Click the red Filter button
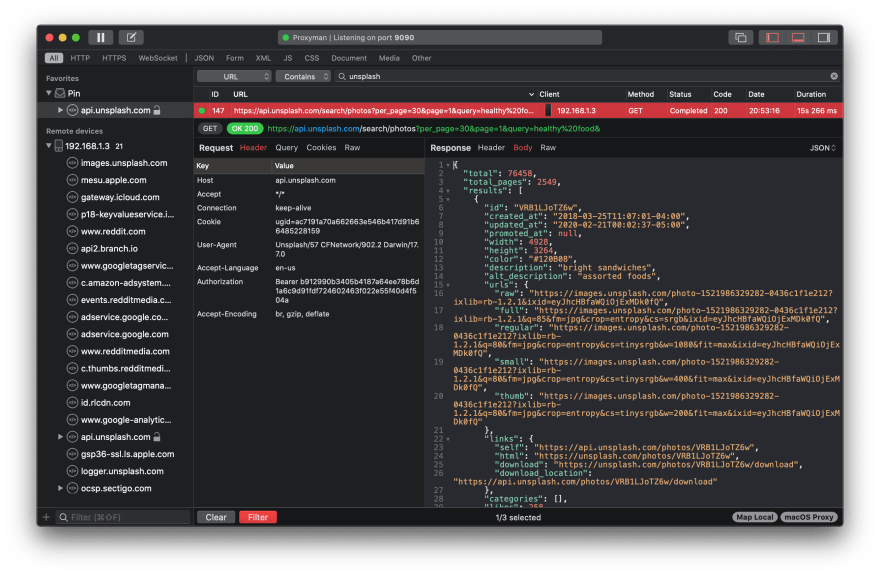 (x=258, y=517)
